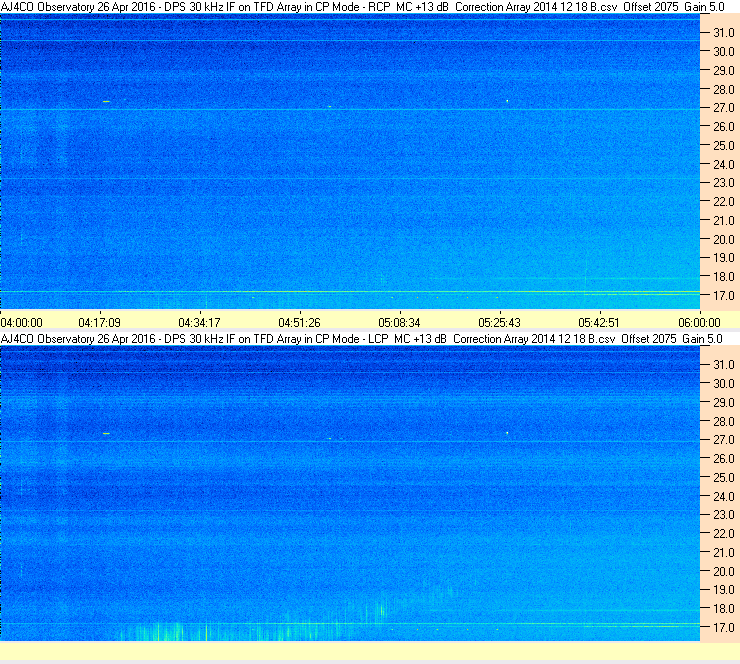Pick the 28.0 frequency label on LCP axis
The height and width of the screenshot is (664, 740).
[724, 421]
